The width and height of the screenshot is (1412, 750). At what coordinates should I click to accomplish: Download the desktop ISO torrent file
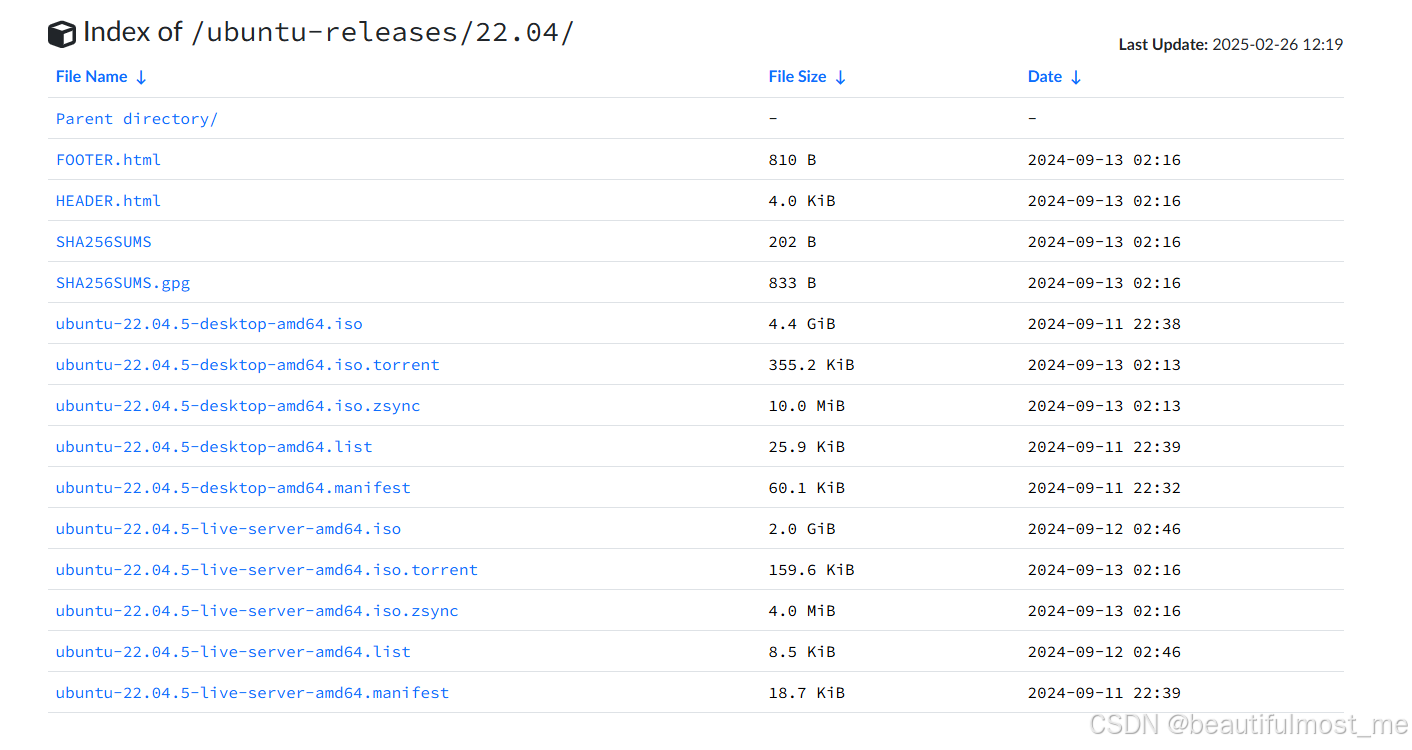point(247,364)
